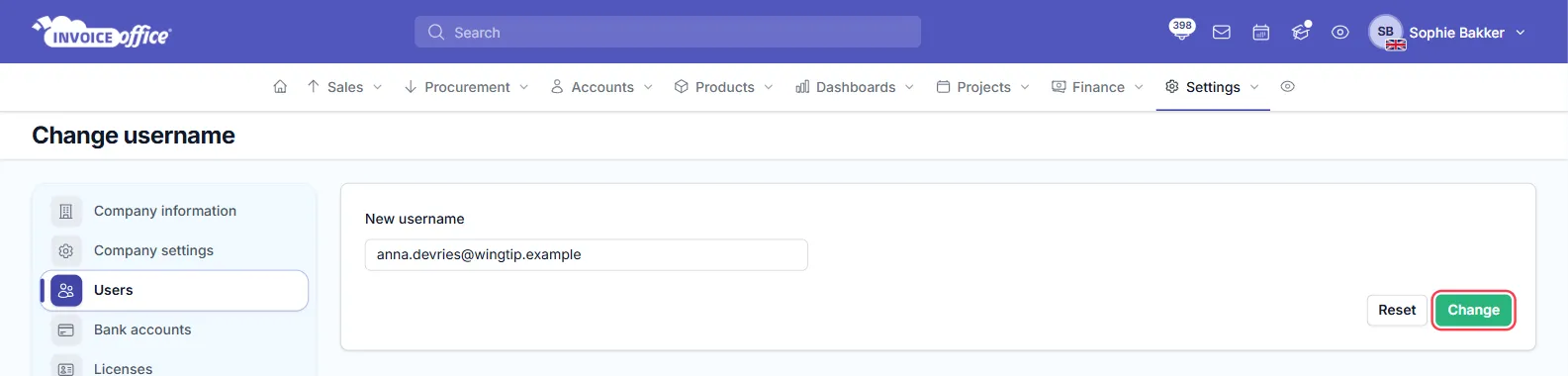Click the Reset button
This screenshot has height=376, width=1568.
[x=1397, y=310]
